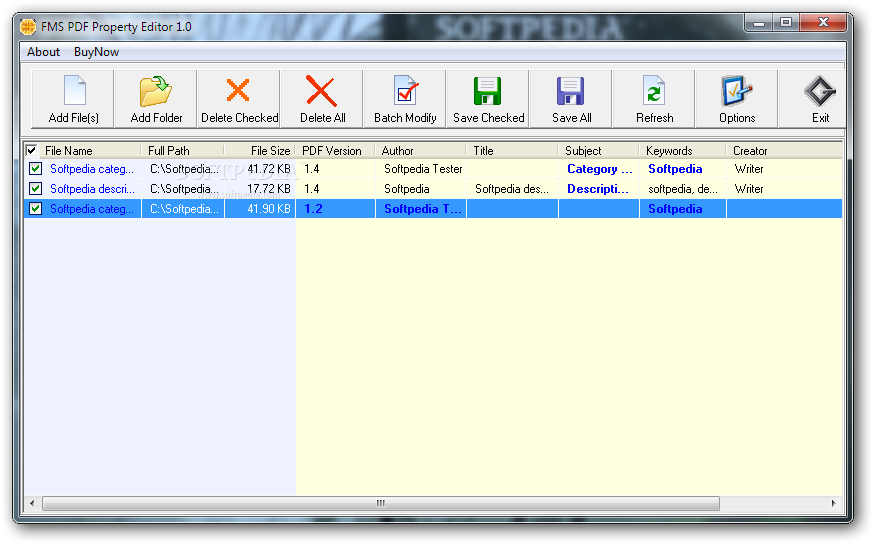The image size is (874, 544).
Task: Select the 17.72 KB file size cell
Action: [269, 188]
